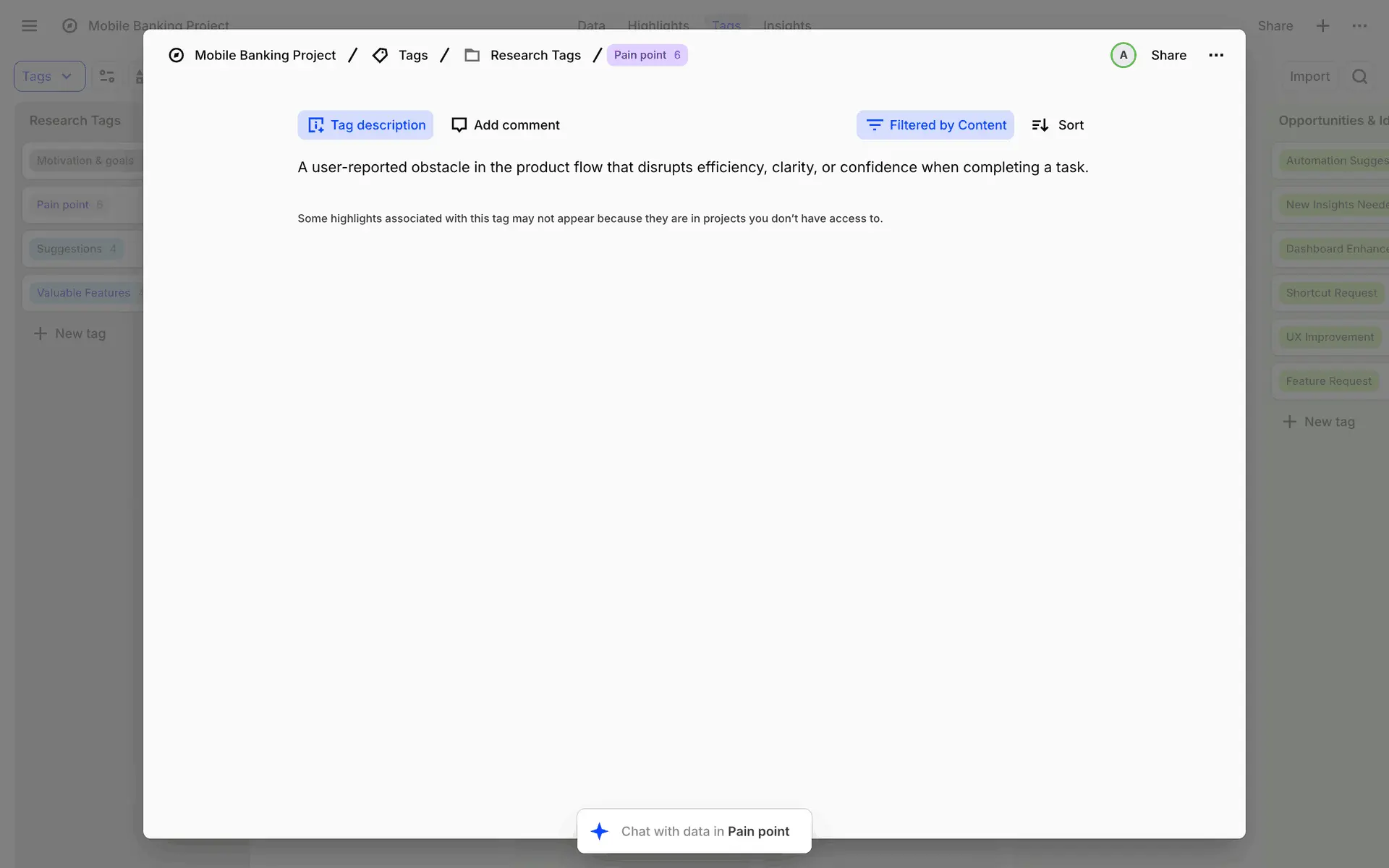Click the tag icon in breadcrumb

pos(380,55)
